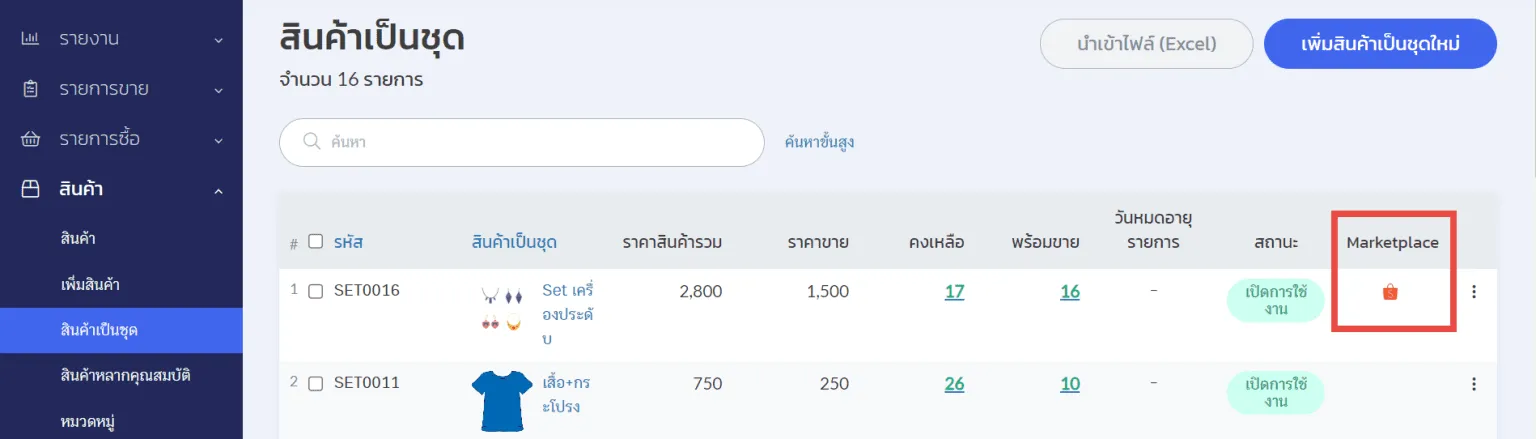
Task: Click the sales list clipboard icon
Action: [30, 89]
